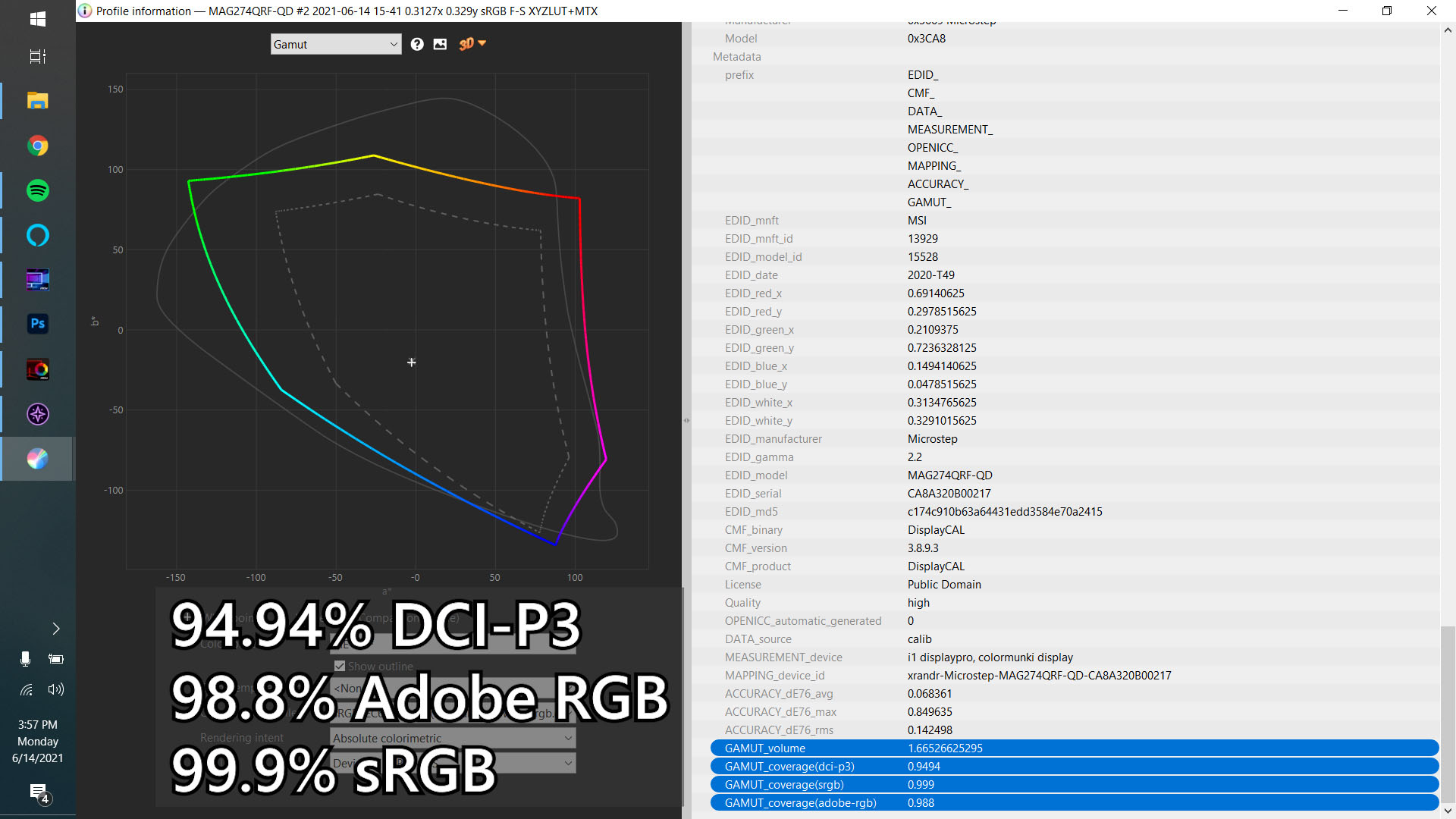Open the arrow menu next to 3D
Viewport: 1456px width, 819px height.
482,43
